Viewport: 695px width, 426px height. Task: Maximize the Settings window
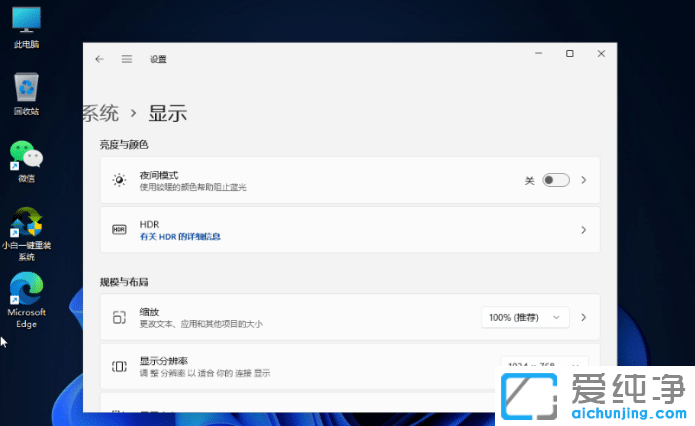pyautogui.click(x=569, y=54)
